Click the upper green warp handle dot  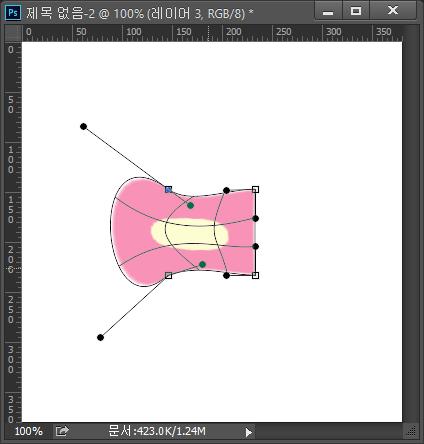click(x=190, y=206)
